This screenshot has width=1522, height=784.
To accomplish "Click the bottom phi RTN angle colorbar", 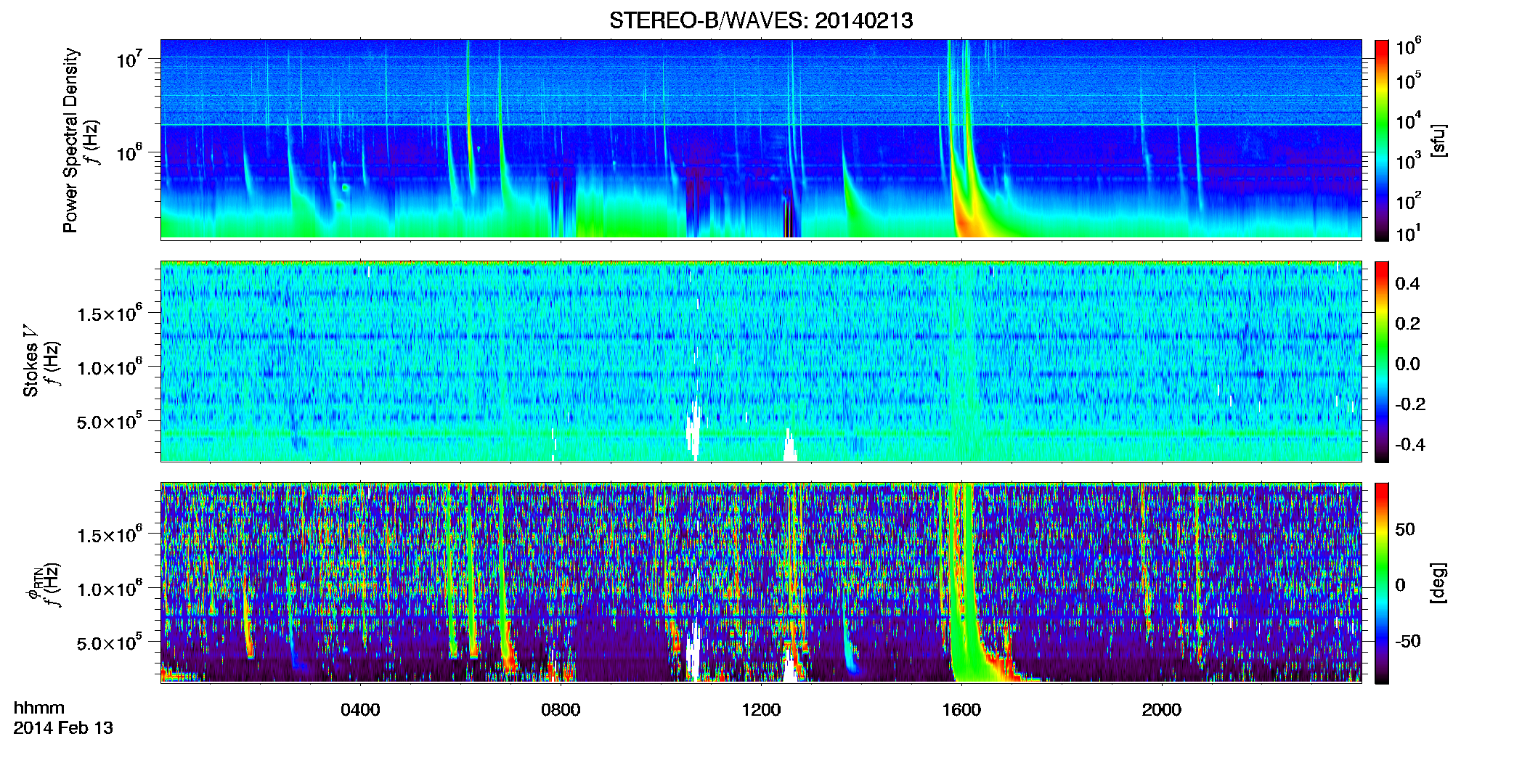I will [1382, 583].
